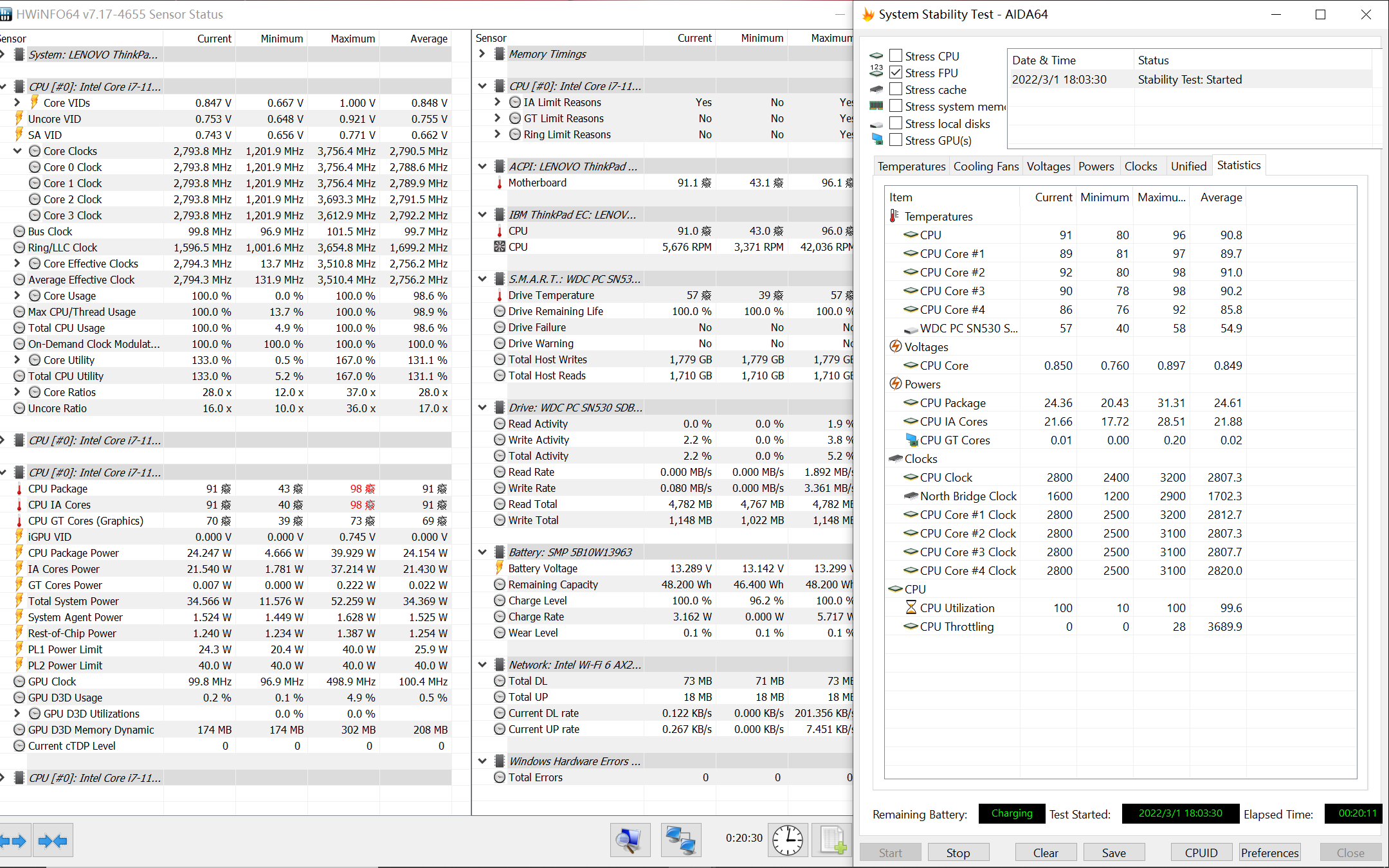
Task: Click HWiNFO collapse-all arrows icon
Action: click(53, 840)
